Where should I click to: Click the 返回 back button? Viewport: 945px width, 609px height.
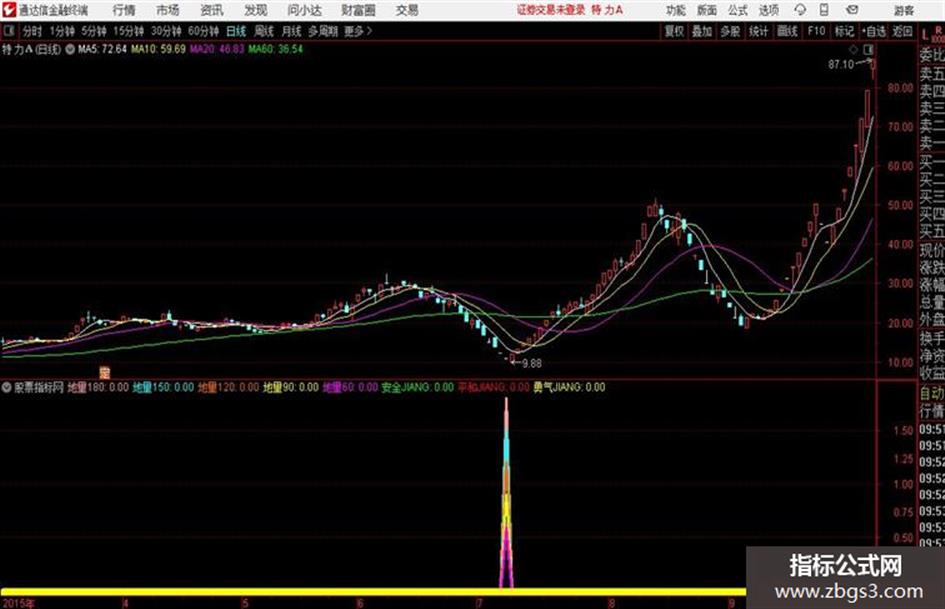click(902, 31)
